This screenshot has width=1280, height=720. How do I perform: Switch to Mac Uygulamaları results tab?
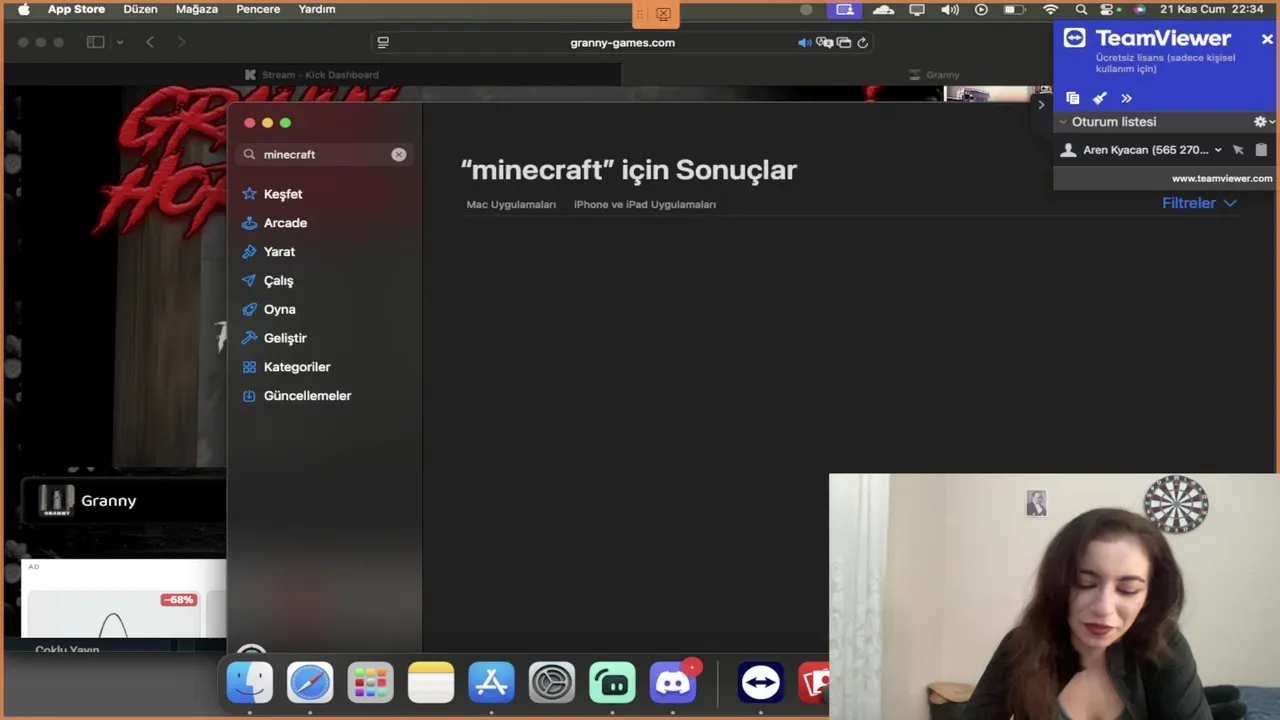(x=511, y=204)
